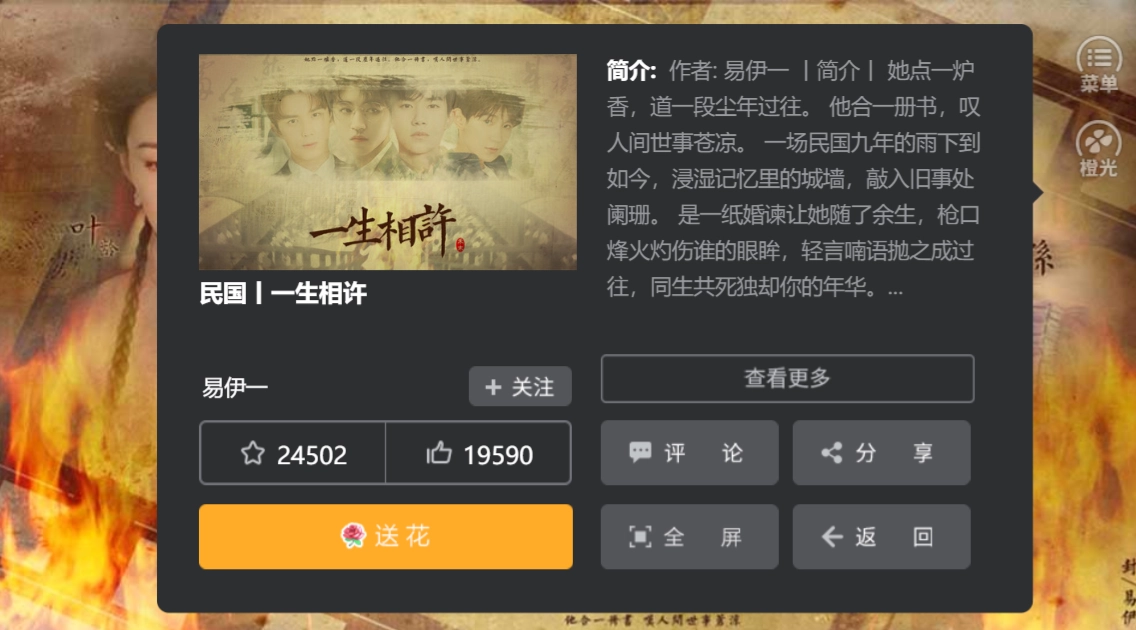
Task: Select the 分享 button label
Action: (894, 453)
